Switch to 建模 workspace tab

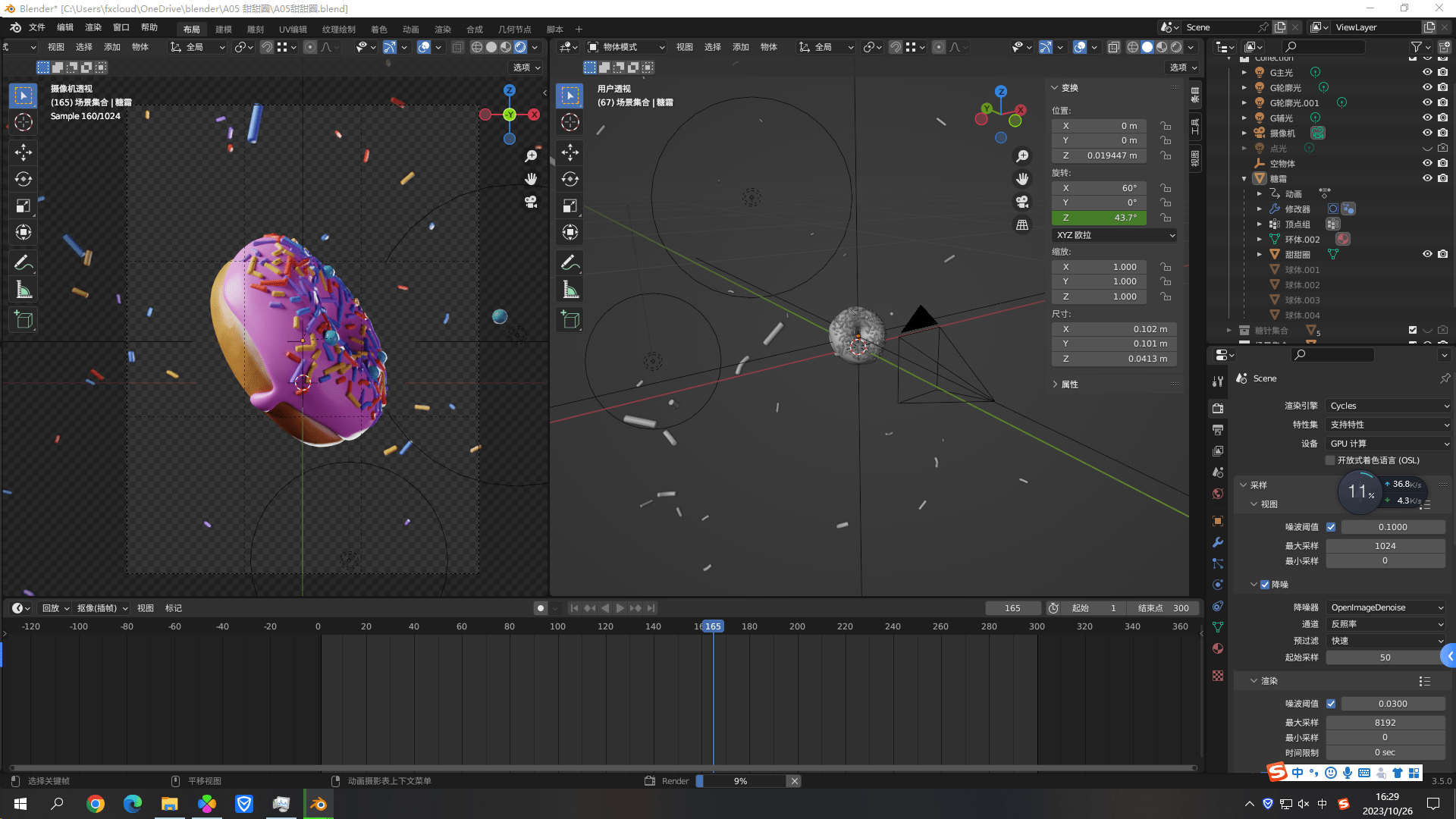[224, 30]
